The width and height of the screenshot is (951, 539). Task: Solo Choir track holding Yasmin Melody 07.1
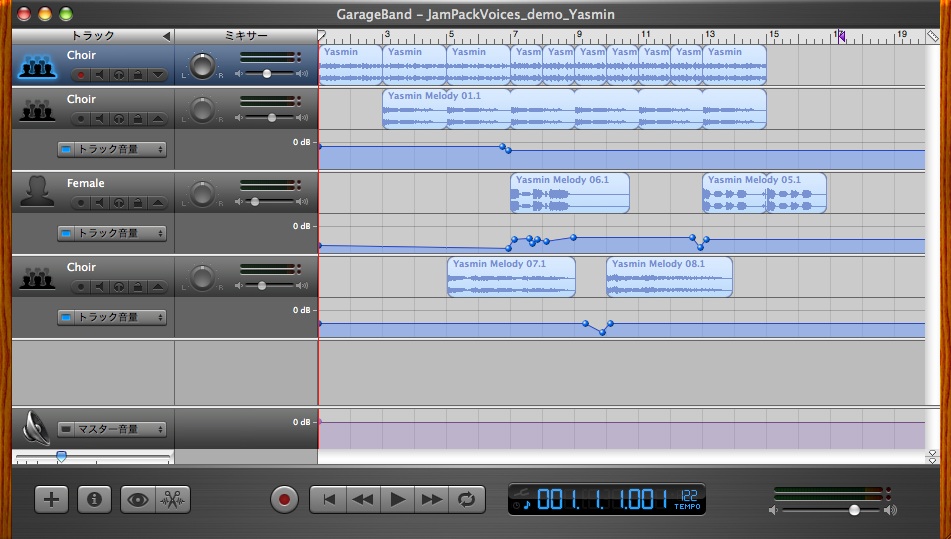click(119, 287)
